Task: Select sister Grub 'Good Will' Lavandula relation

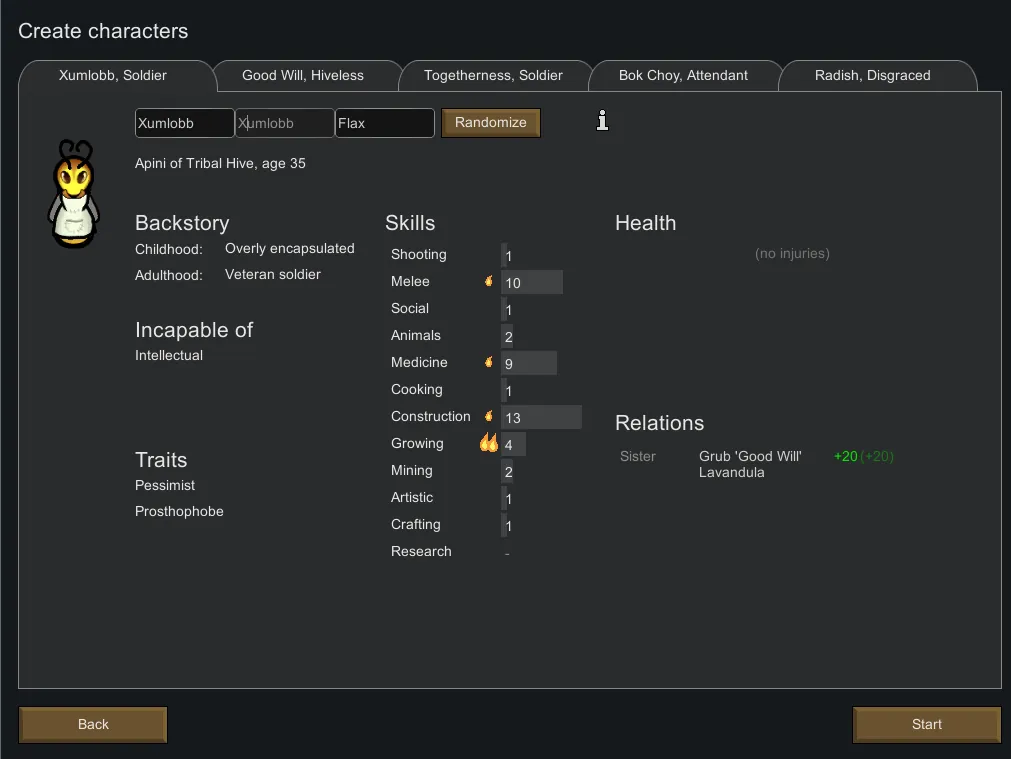Action: [750, 464]
